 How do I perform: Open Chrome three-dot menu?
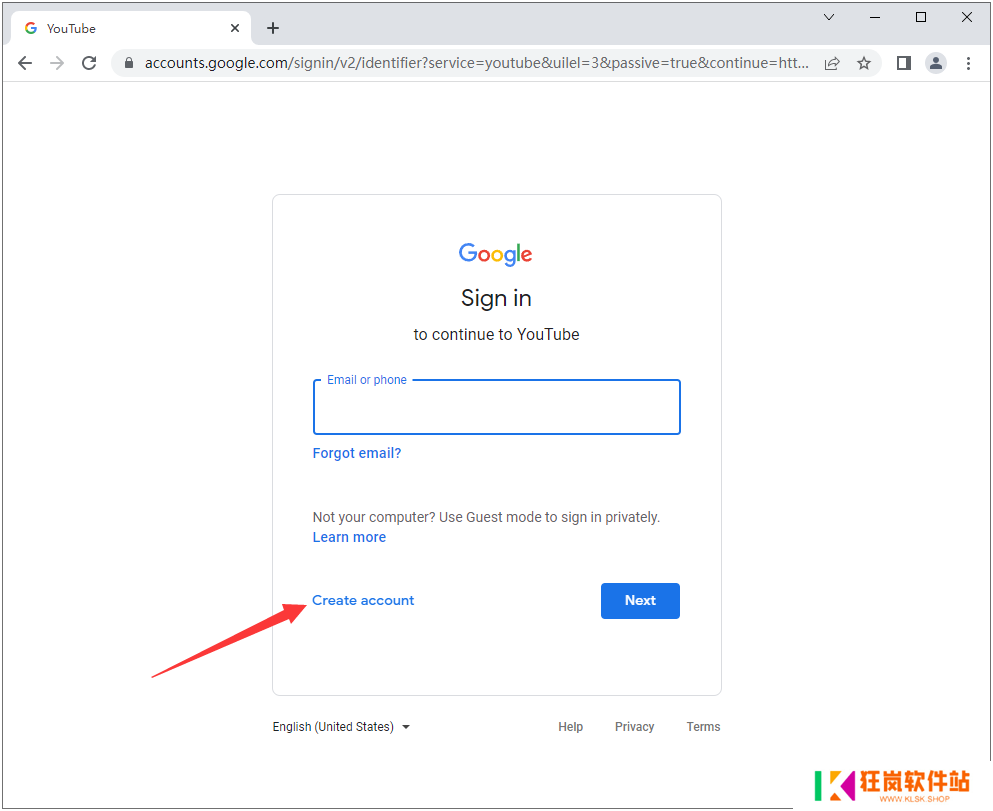968,63
